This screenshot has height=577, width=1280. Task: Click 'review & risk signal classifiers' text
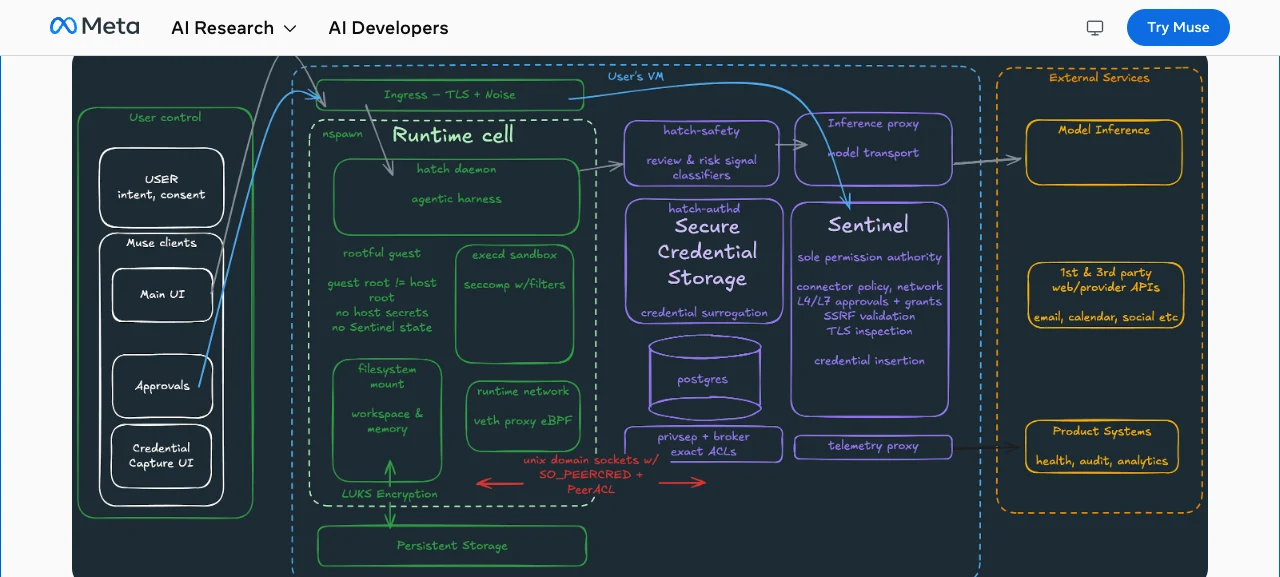click(701, 168)
